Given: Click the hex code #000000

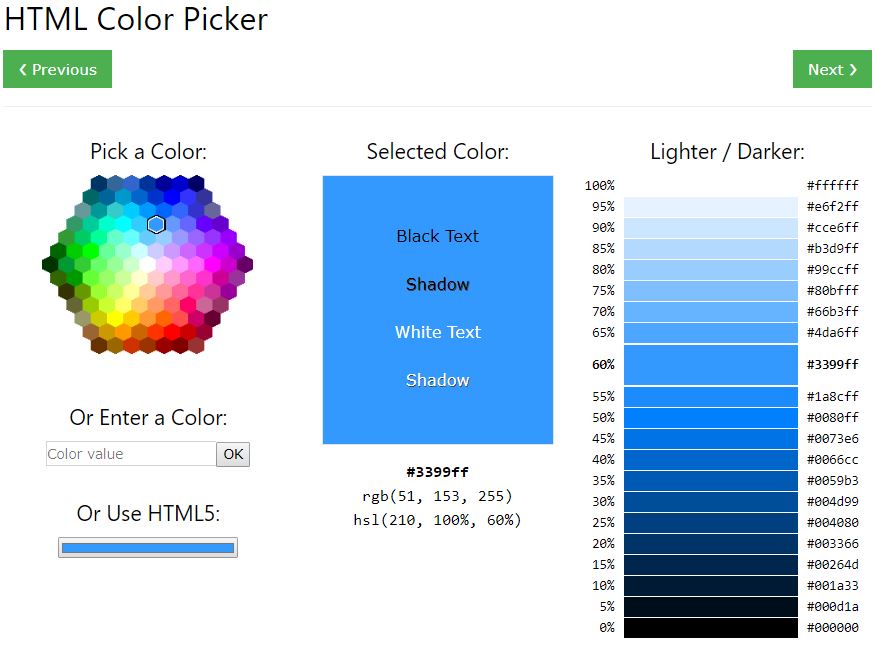Looking at the screenshot, I should click(x=833, y=628).
